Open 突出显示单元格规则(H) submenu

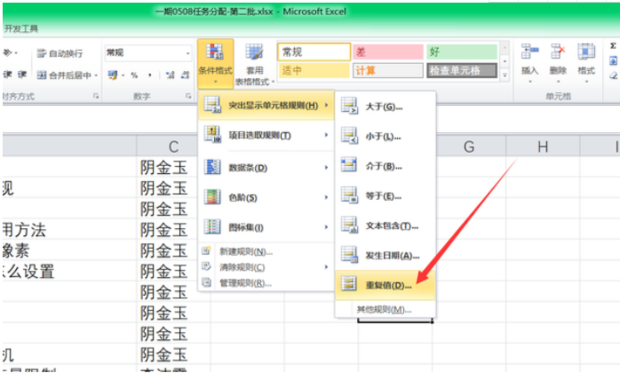tap(266, 105)
